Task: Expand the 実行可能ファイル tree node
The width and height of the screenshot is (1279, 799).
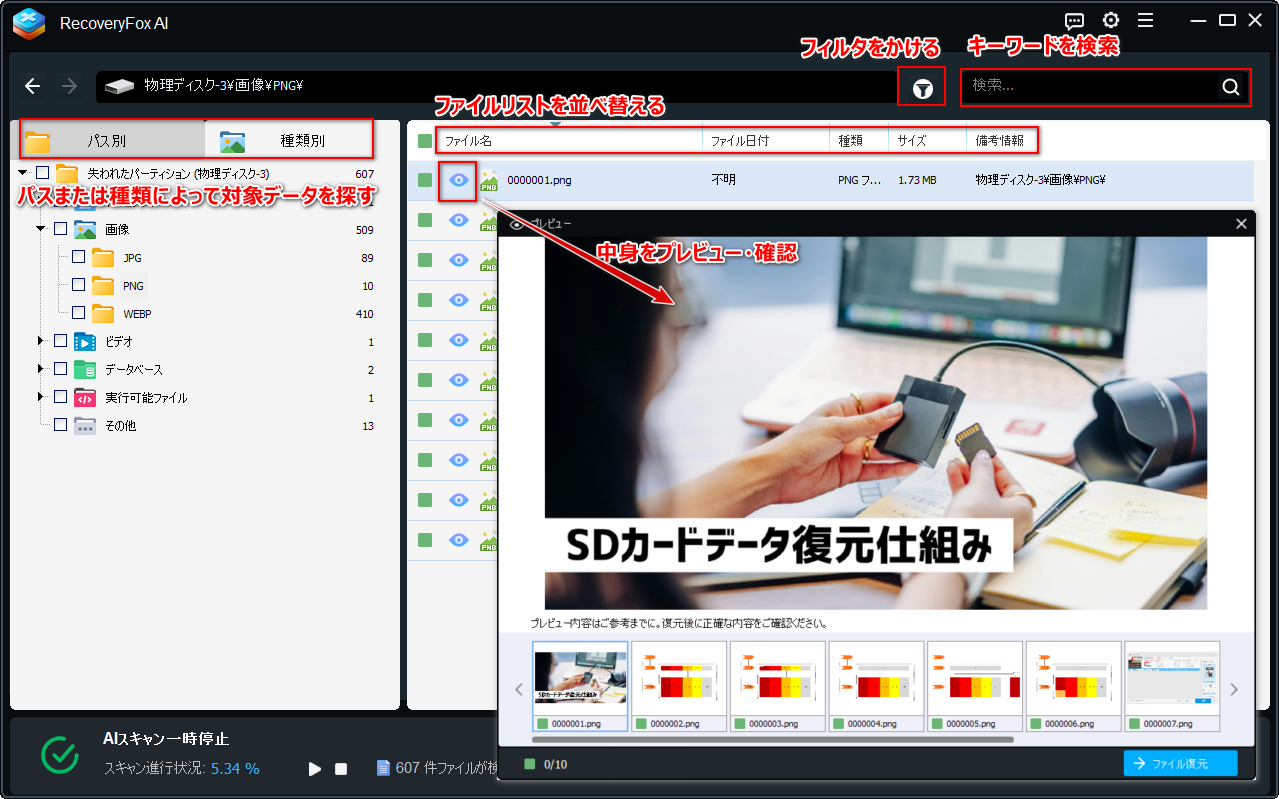Action: [41, 397]
